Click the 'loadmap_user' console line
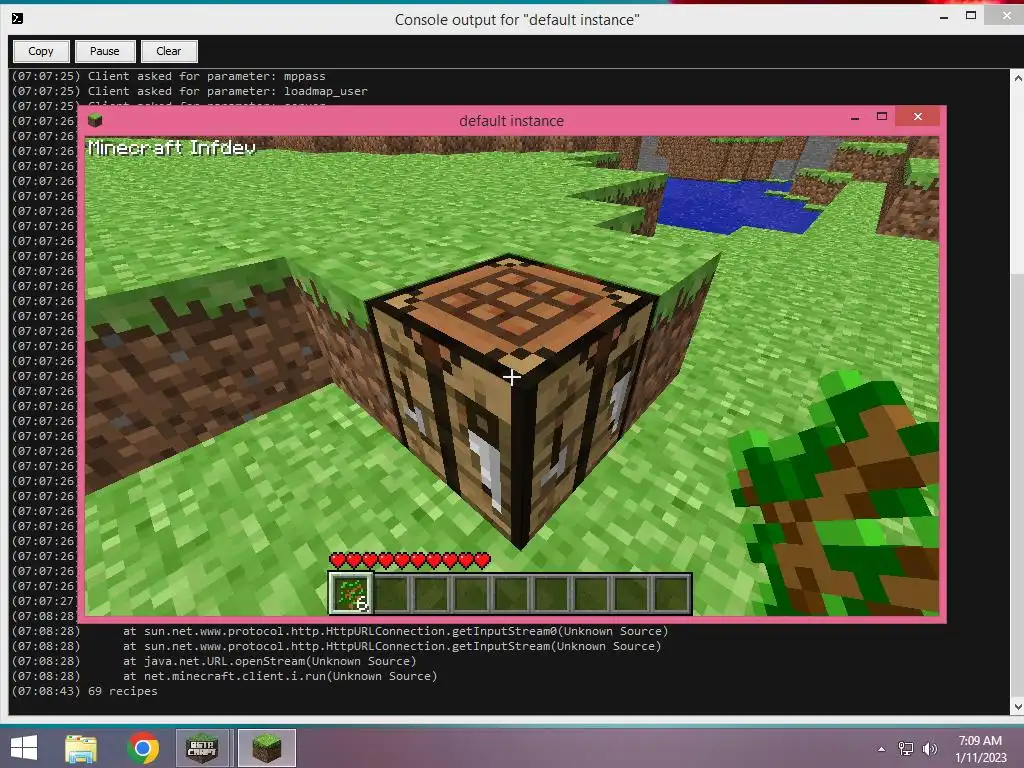 click(x=190, y=91)
